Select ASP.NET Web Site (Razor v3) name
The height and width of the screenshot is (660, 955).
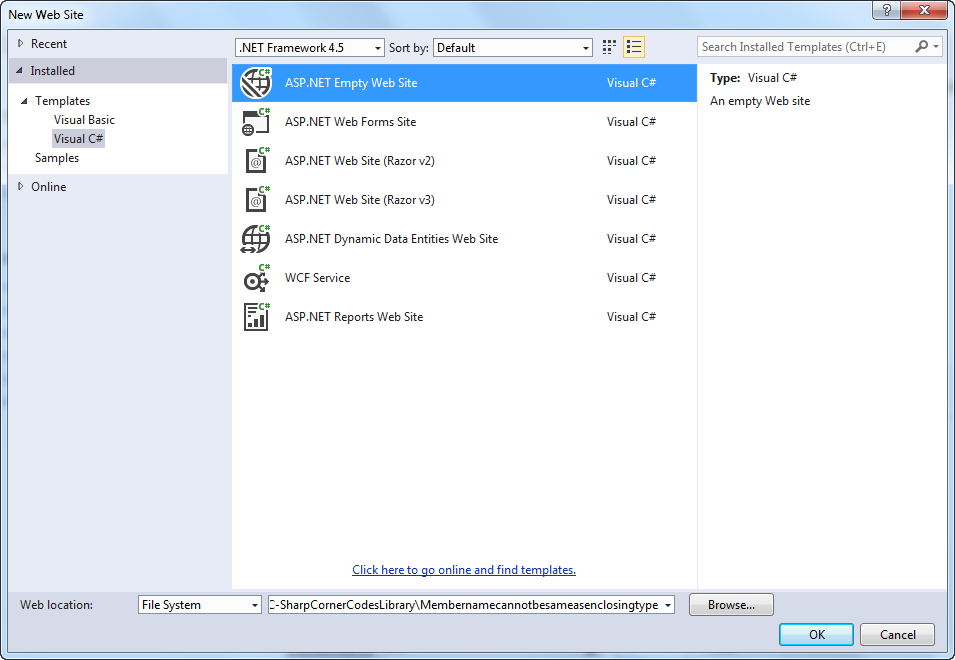coord(359,200)
